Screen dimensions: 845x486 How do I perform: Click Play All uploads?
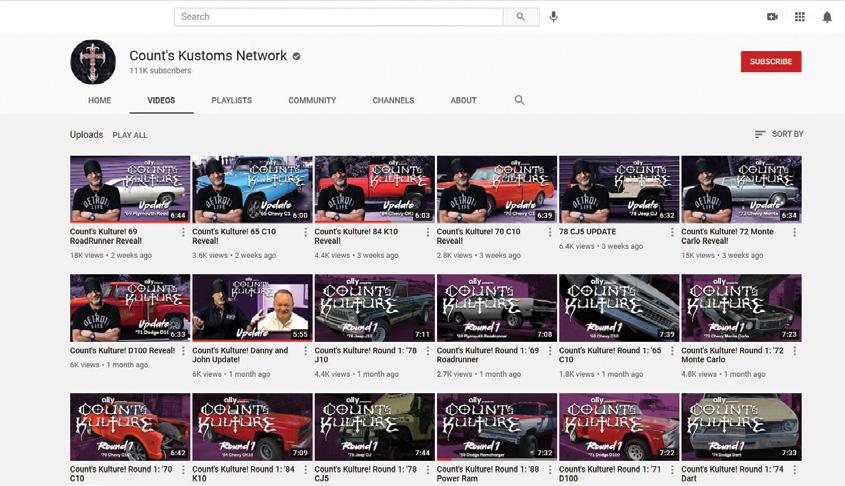tap(130, 135)
